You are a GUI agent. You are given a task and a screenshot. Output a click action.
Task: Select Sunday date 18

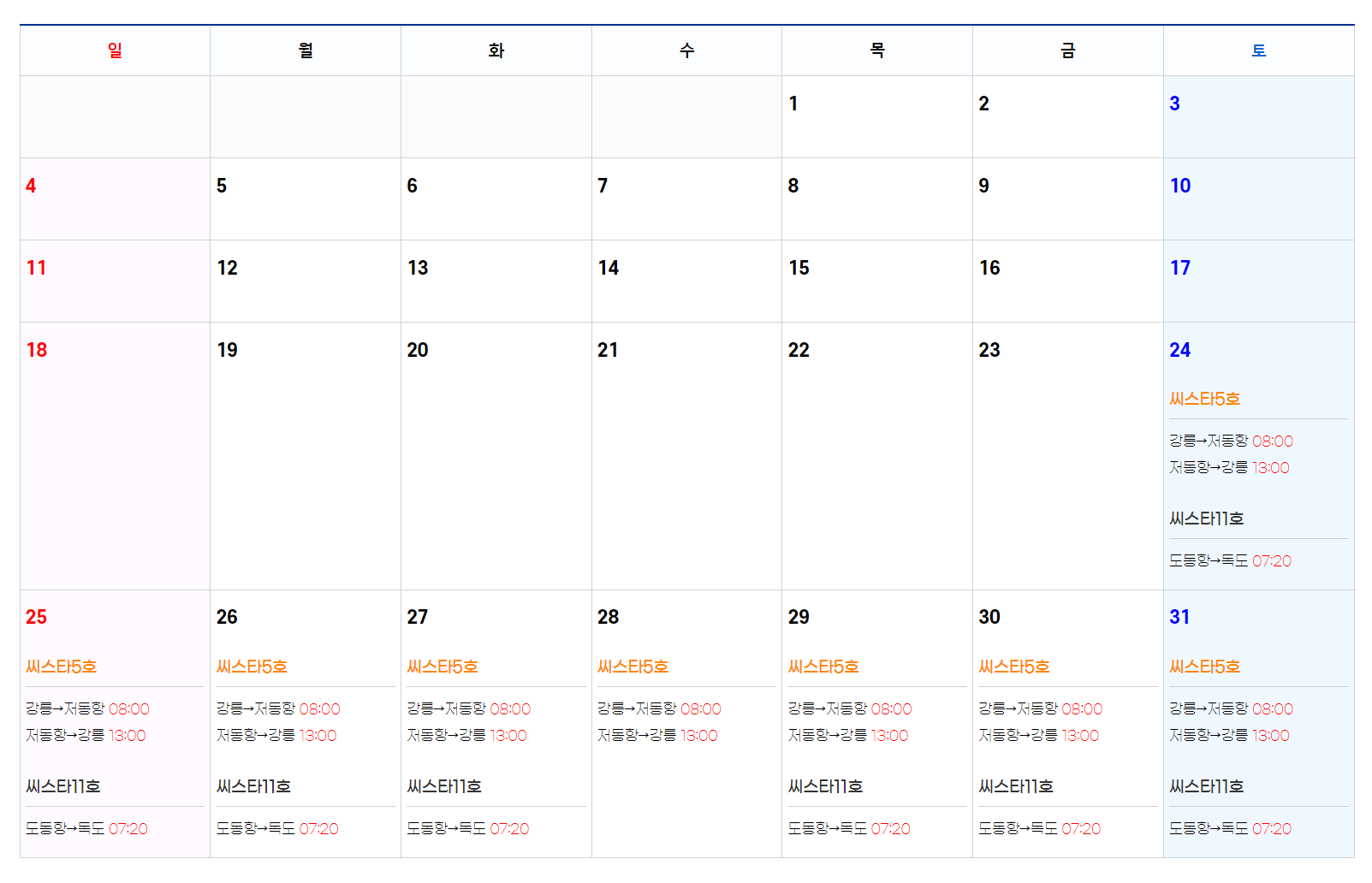[x=37, y=350]
